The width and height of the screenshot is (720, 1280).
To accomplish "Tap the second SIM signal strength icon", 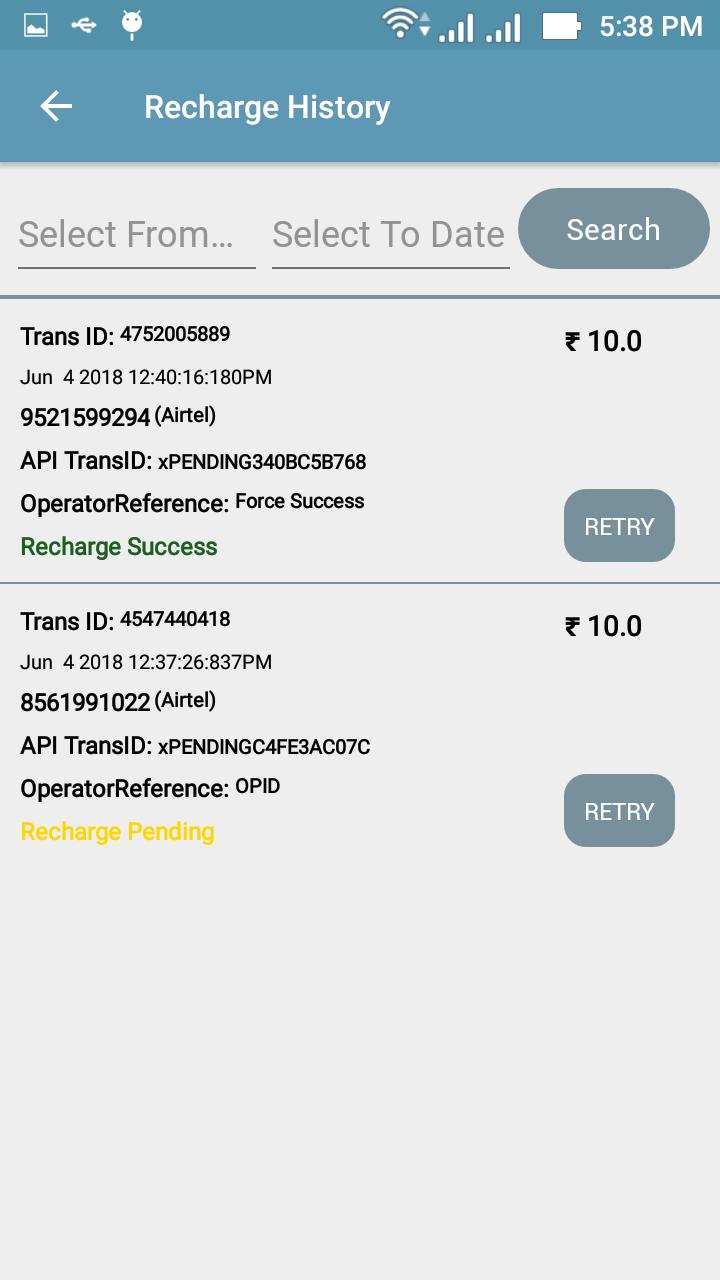I will point(503,28).
